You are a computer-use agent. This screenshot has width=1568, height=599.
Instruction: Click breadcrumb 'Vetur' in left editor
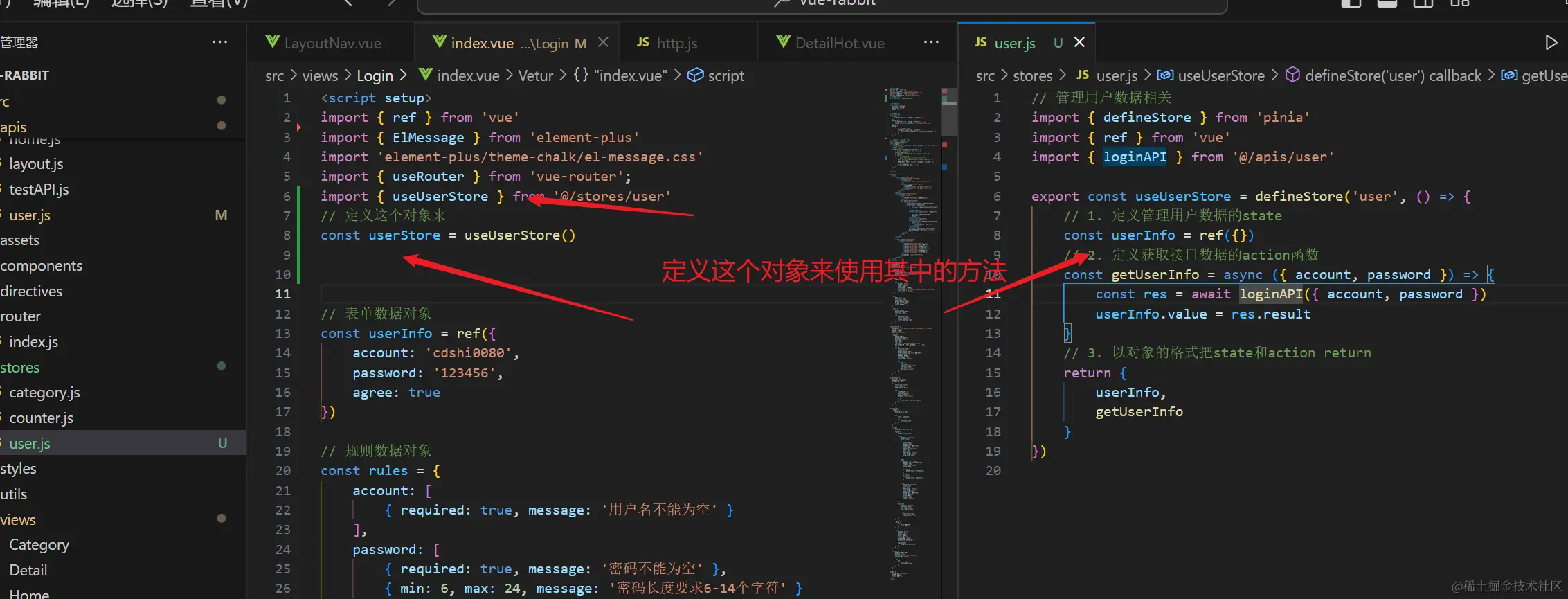tap(536, 75)
